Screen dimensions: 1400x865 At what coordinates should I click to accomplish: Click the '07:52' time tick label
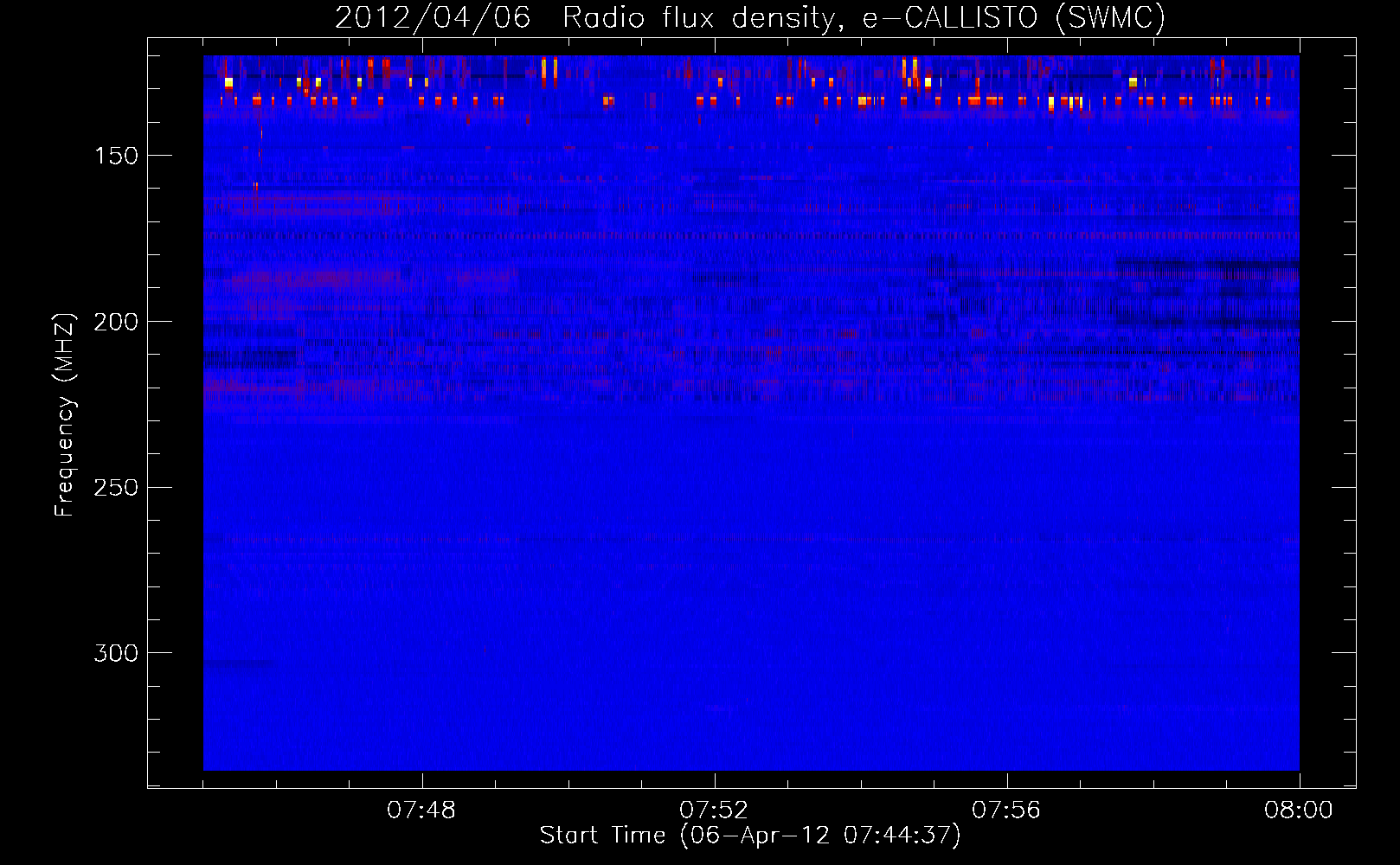click(x=714, y=811)
